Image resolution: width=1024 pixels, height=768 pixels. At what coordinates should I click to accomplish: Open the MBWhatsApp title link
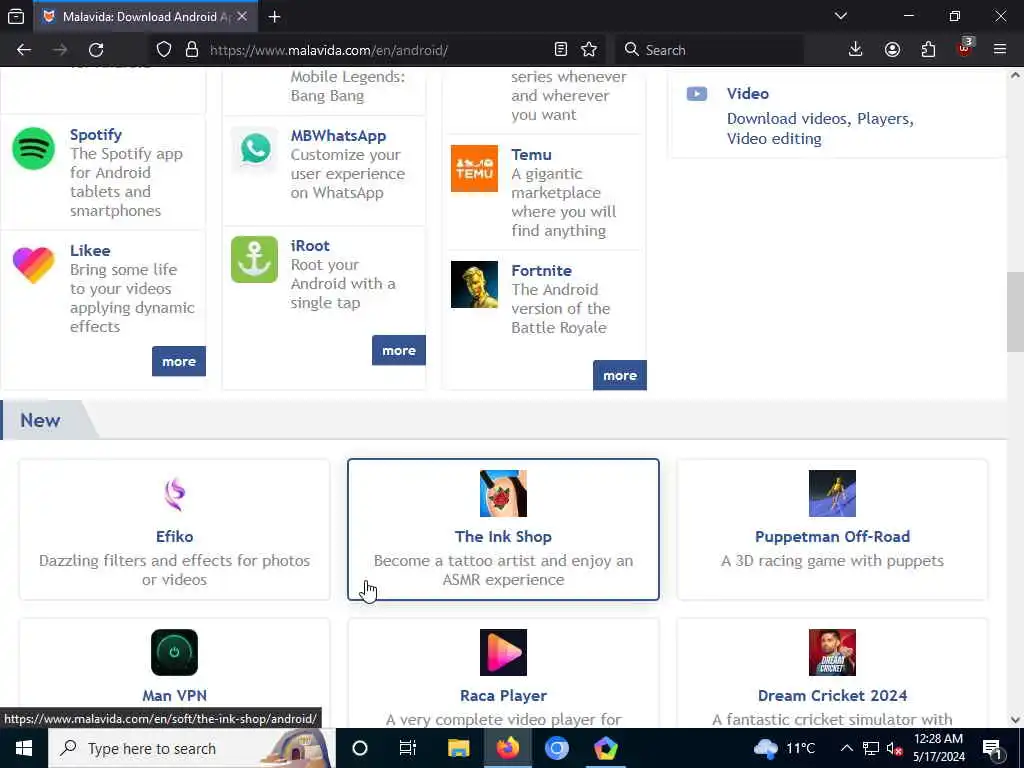[338, 136]
